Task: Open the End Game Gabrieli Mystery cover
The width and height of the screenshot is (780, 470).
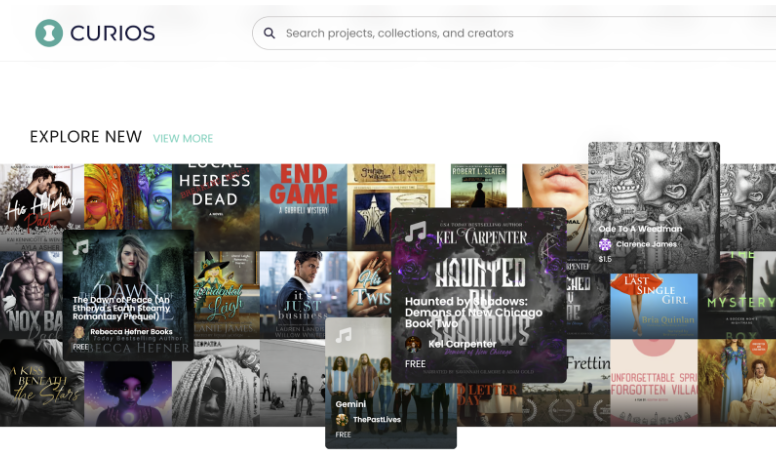Action: (x=303, y=206)
